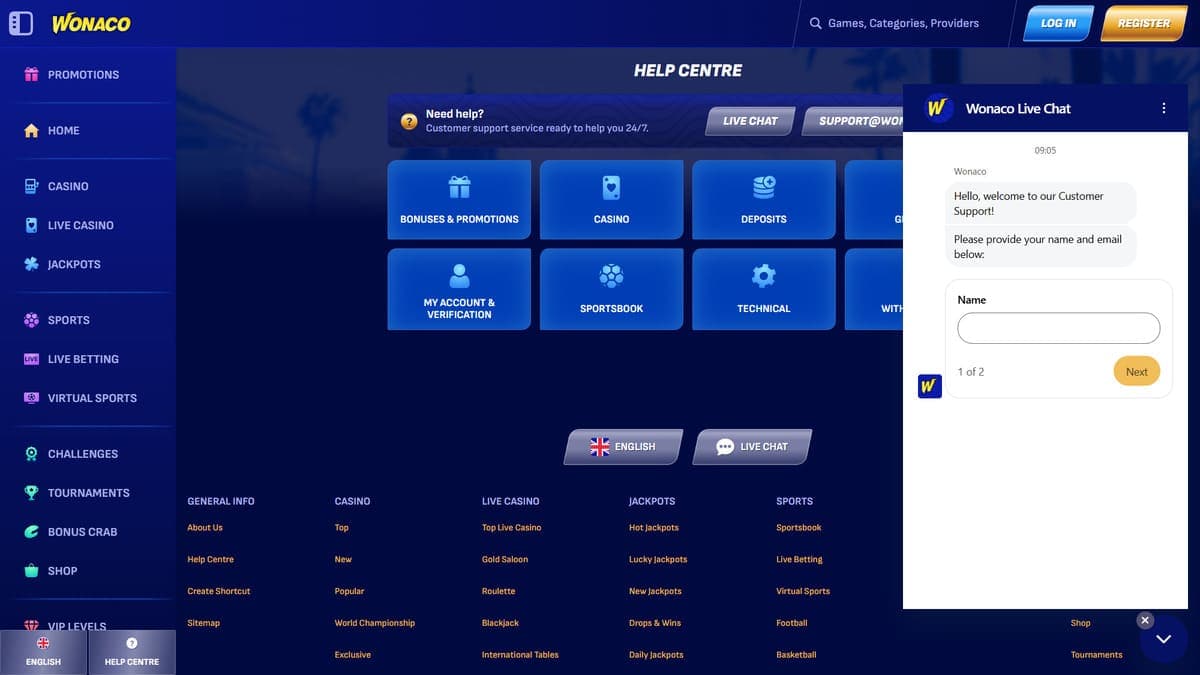Open Help Centre footer link
Screen dimensions: 1200x675
pos(210,560)
